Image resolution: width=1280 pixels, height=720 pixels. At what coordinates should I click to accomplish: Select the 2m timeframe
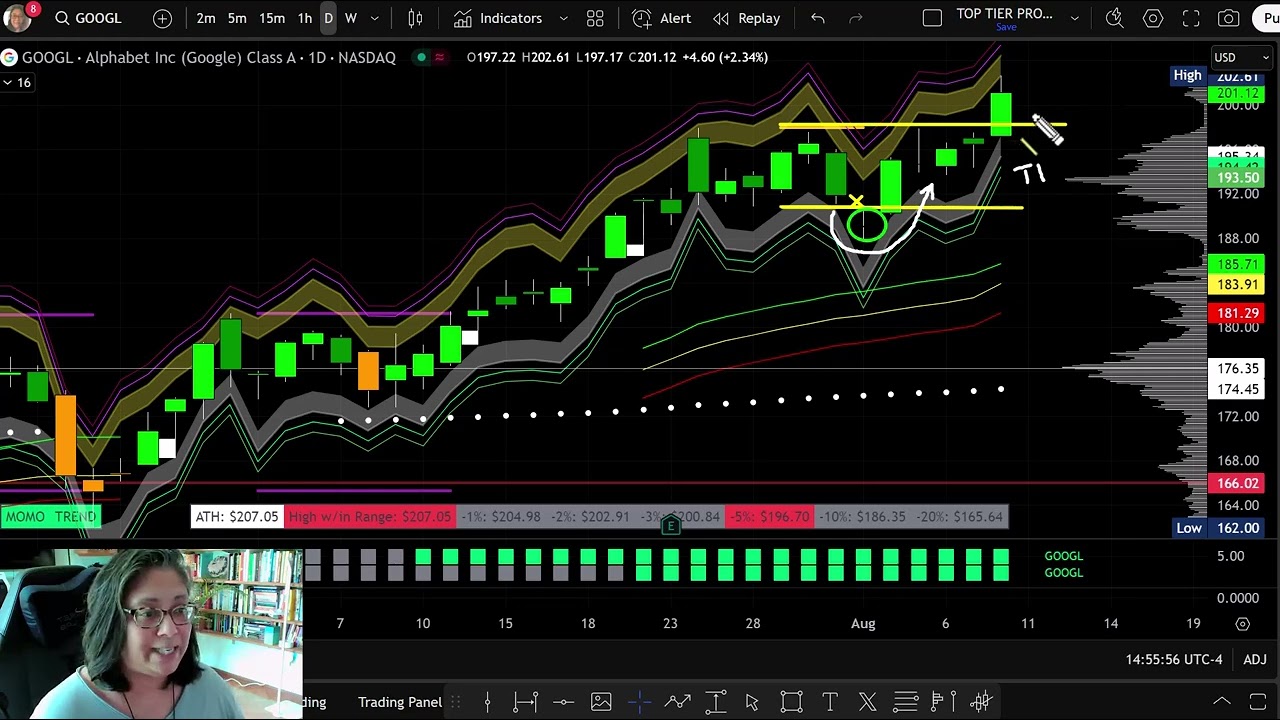click(x=206, y=18)
